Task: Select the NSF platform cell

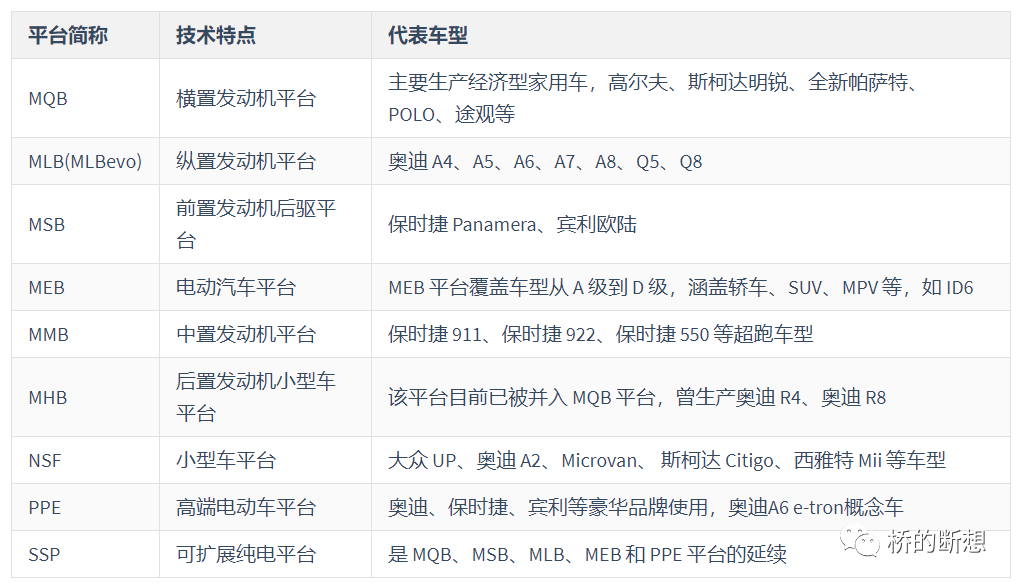Action: (x=85, y=460)
